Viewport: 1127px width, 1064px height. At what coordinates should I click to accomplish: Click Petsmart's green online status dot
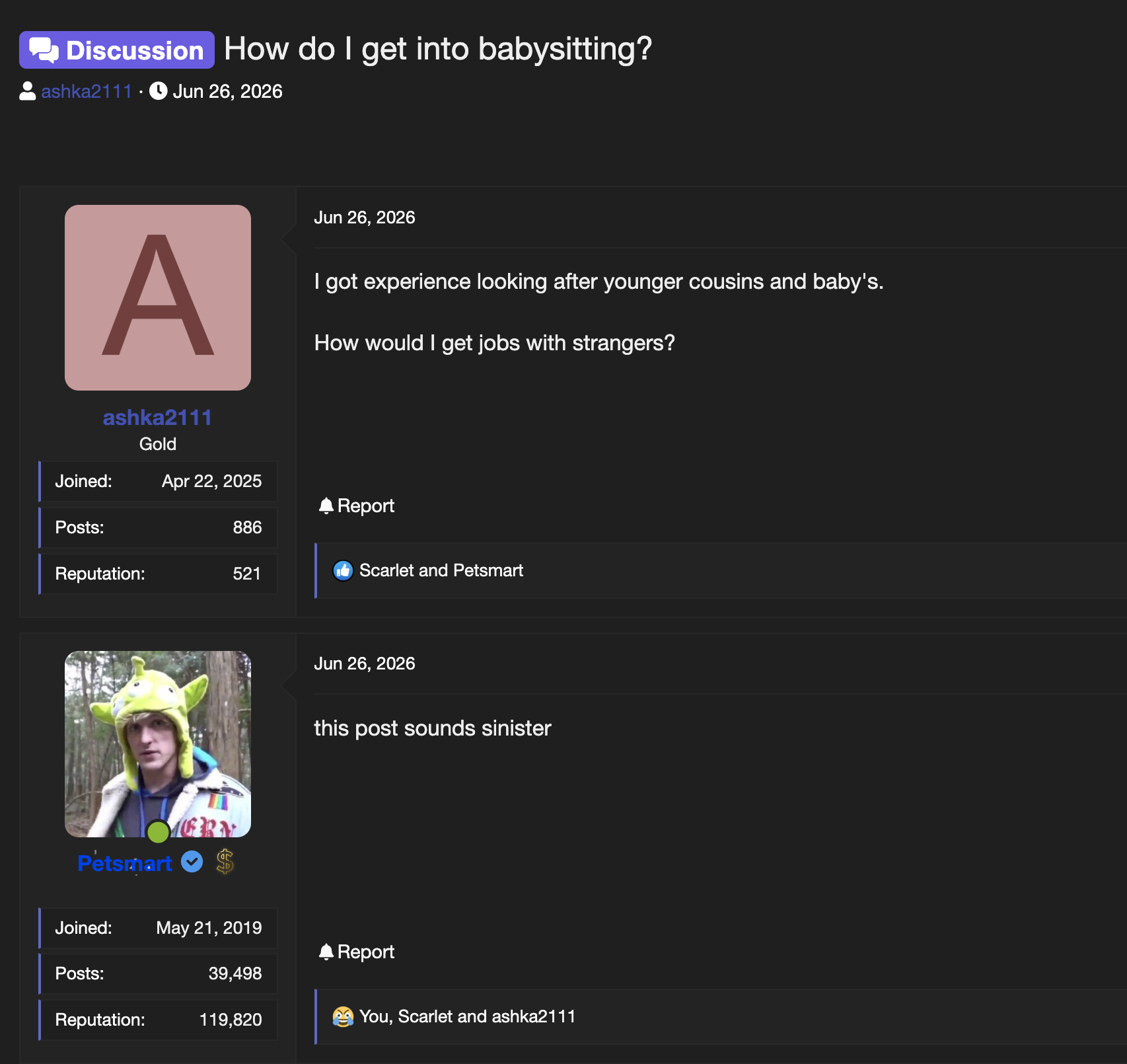pyautogui.click(x=159, y=832)
